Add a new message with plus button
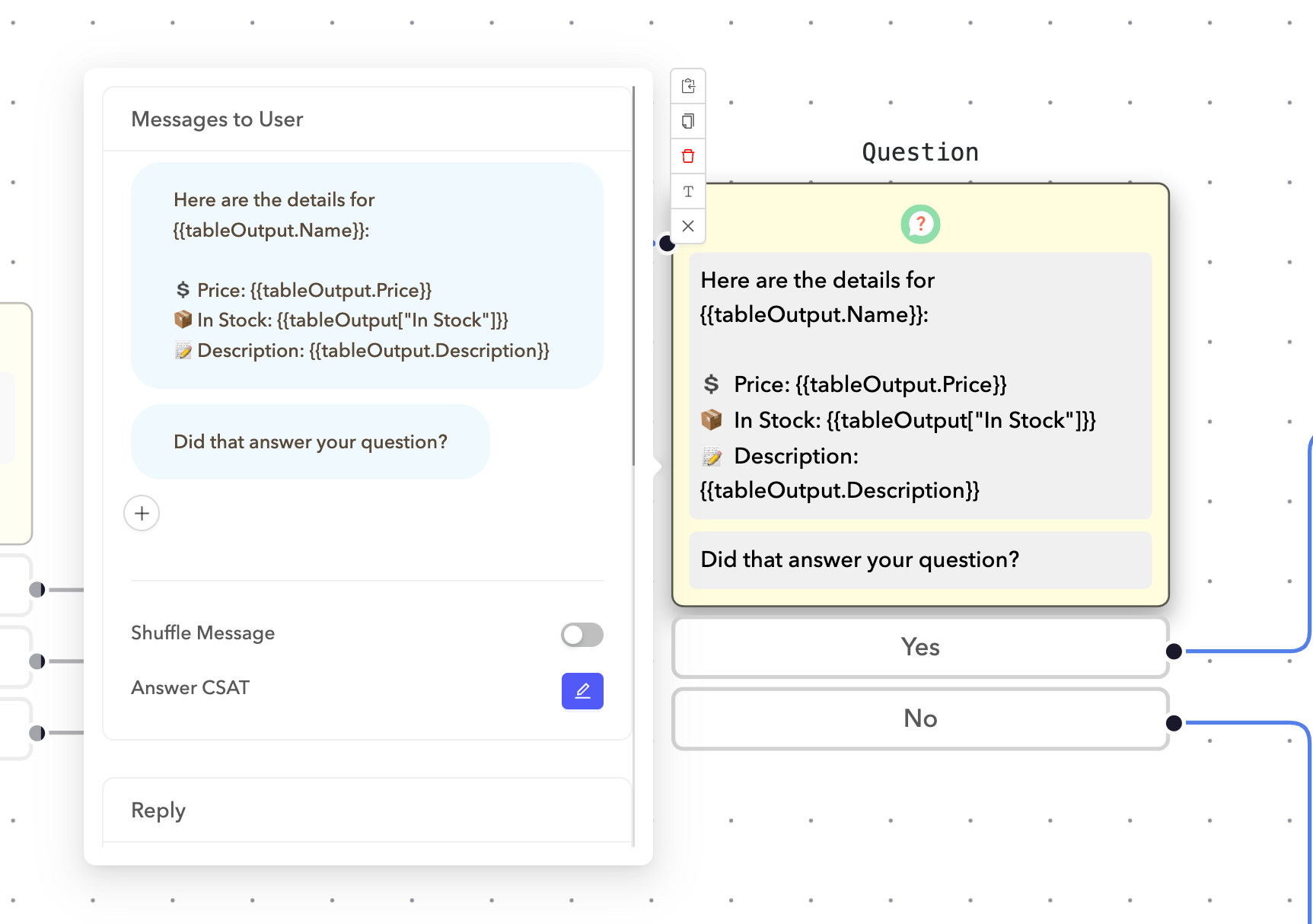This screenshot has height=924, width=1313. tap(142, 514)
